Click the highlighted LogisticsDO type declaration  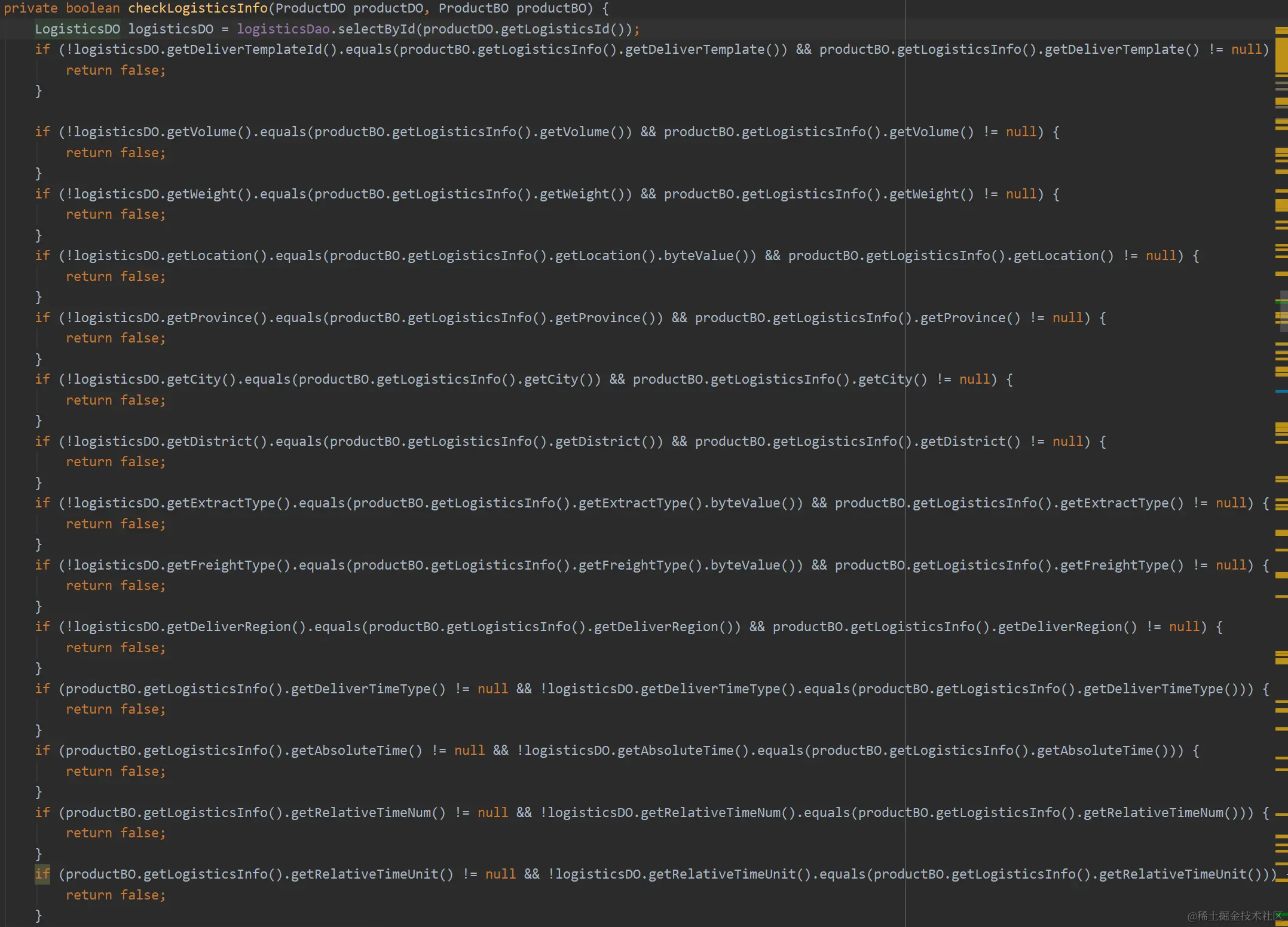[77, 28]
